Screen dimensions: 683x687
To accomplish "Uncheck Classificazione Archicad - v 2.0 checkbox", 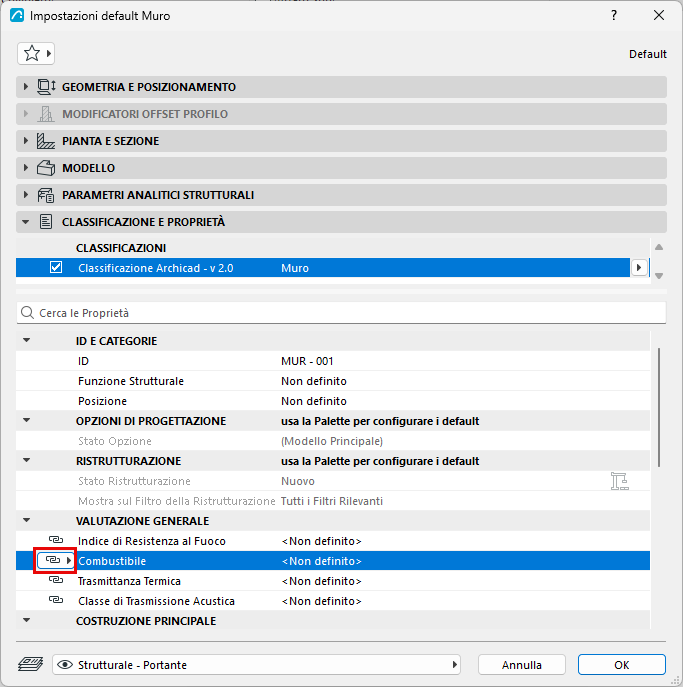I will pyautogui.click(x=56, y=267).
